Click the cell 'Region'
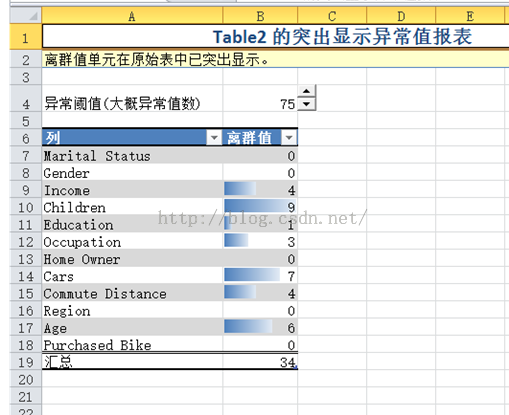The width and height of the screenshot is (509, 415). [x=132, y=310]
